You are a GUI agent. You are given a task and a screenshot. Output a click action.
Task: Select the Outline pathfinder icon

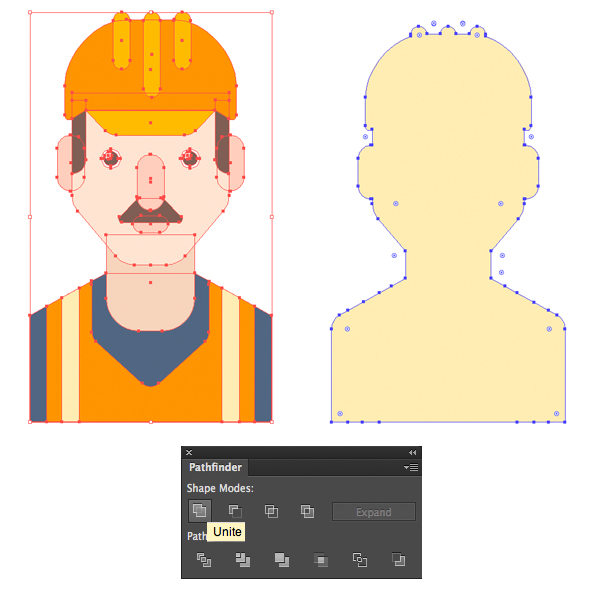(x=359, y=560)
